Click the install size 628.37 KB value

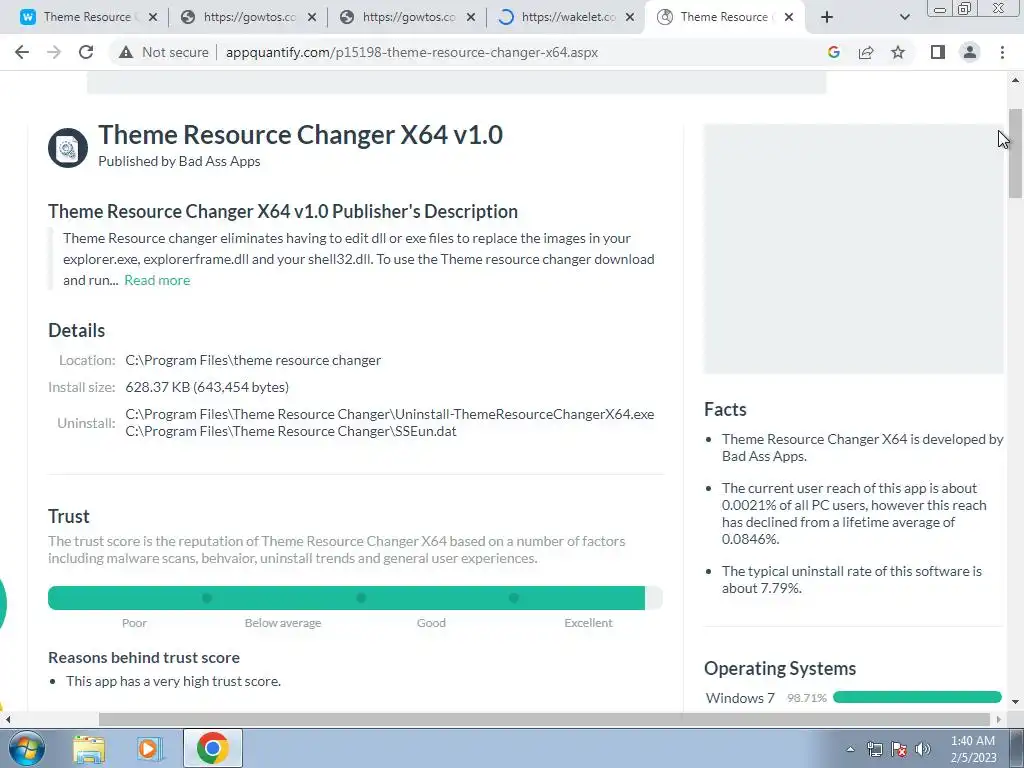tap(207, 387)
